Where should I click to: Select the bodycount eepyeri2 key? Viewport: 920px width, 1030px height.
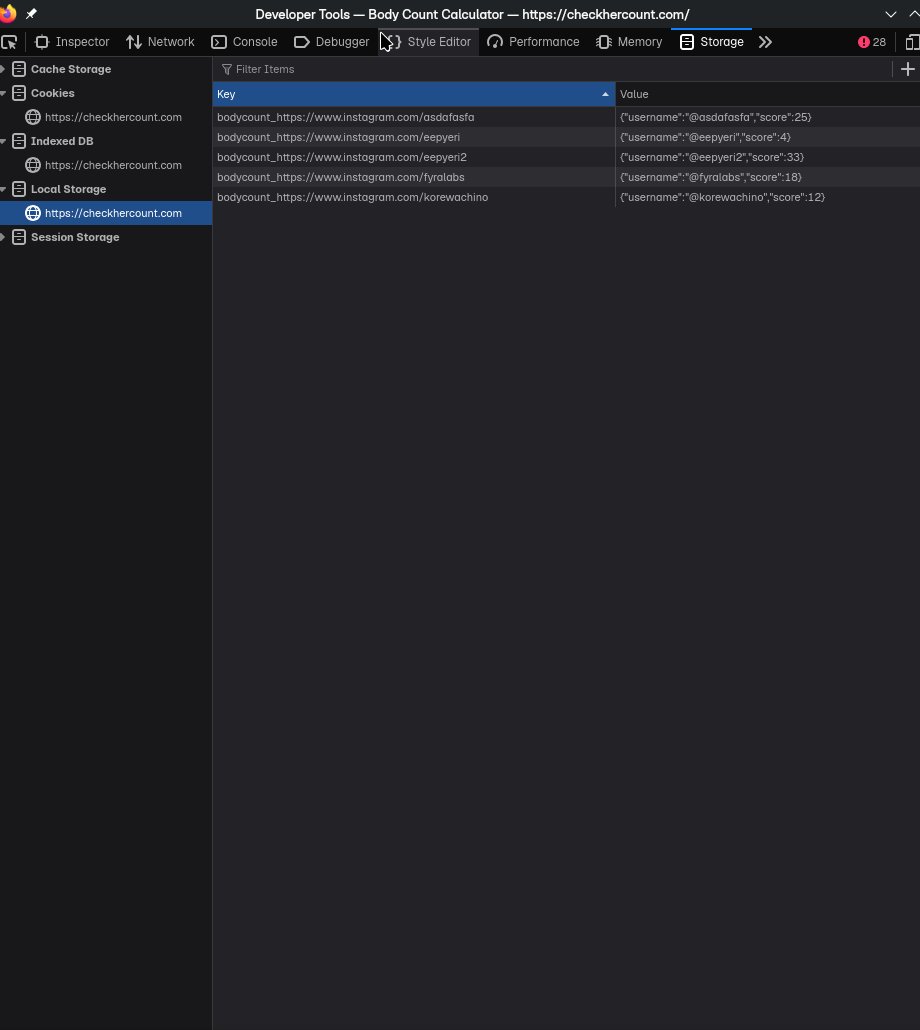(342, 157)
